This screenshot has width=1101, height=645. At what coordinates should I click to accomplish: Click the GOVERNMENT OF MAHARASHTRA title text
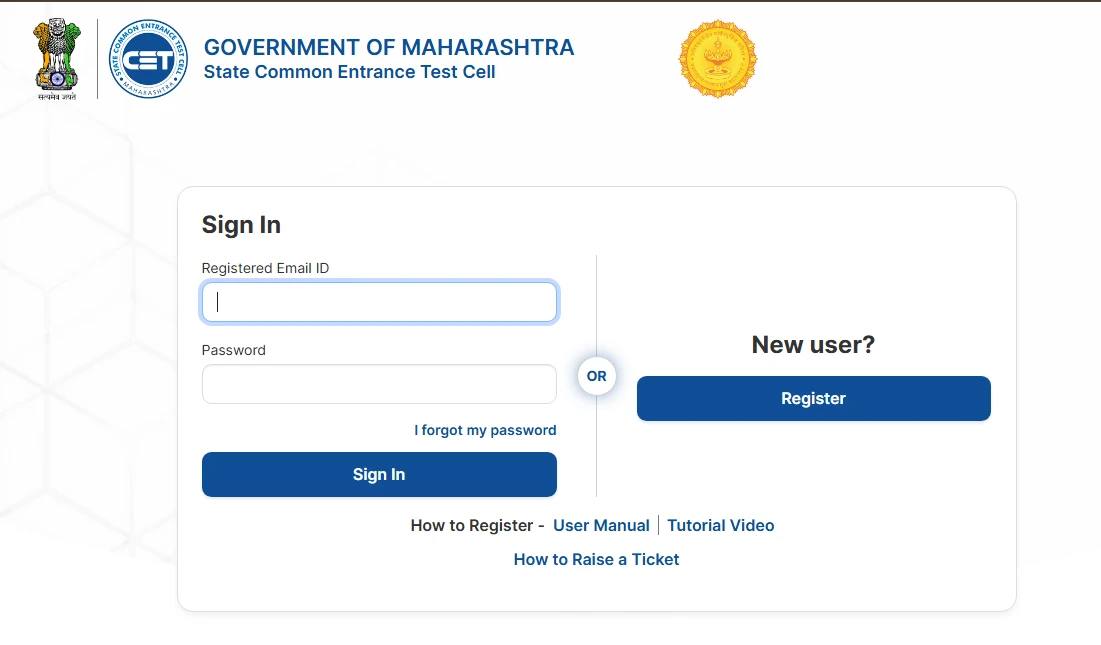point(389,47)
